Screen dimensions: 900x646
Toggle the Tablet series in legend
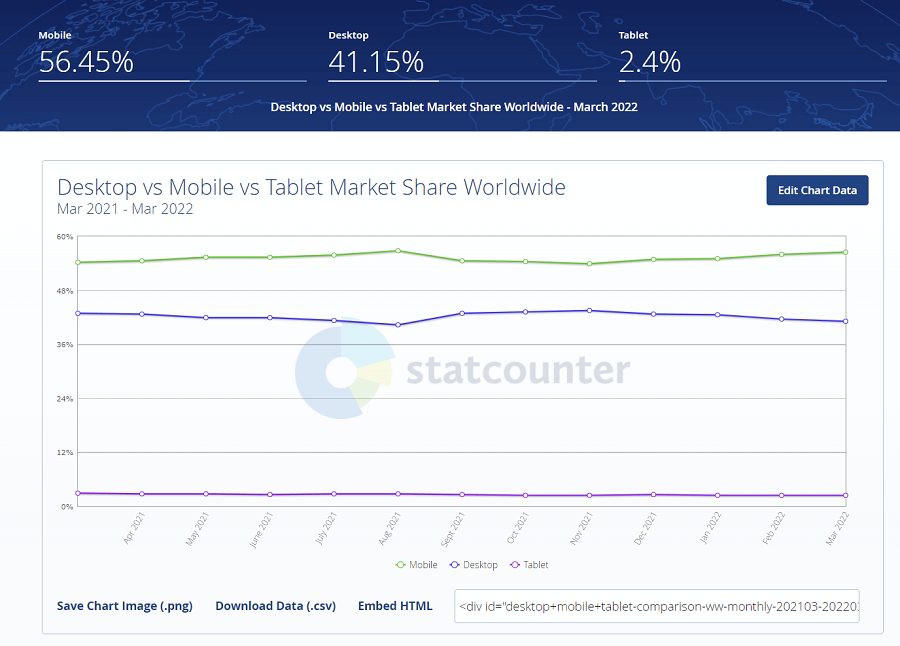tap(529, 565)
